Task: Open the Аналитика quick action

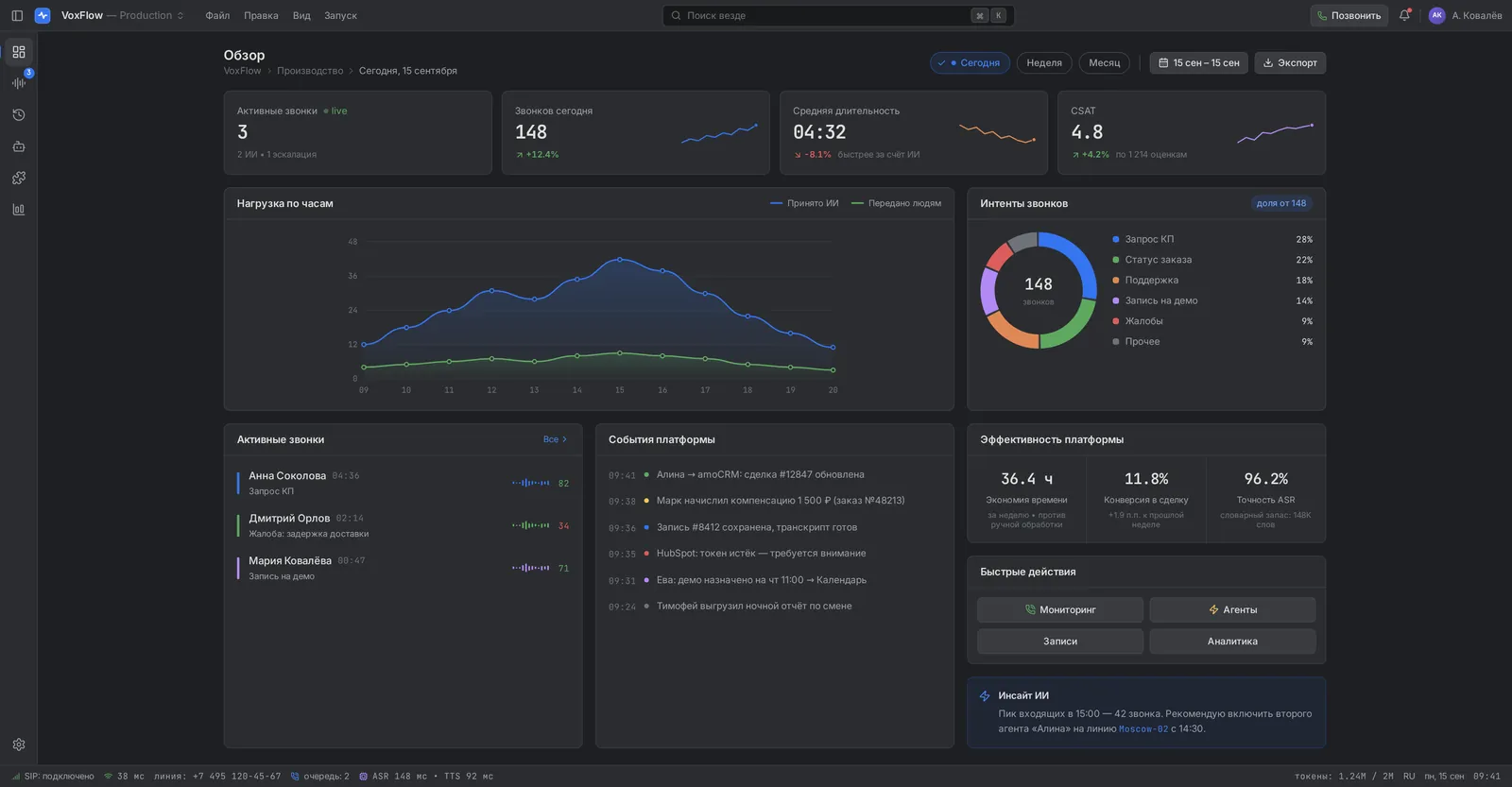Action: [1232, 642]
